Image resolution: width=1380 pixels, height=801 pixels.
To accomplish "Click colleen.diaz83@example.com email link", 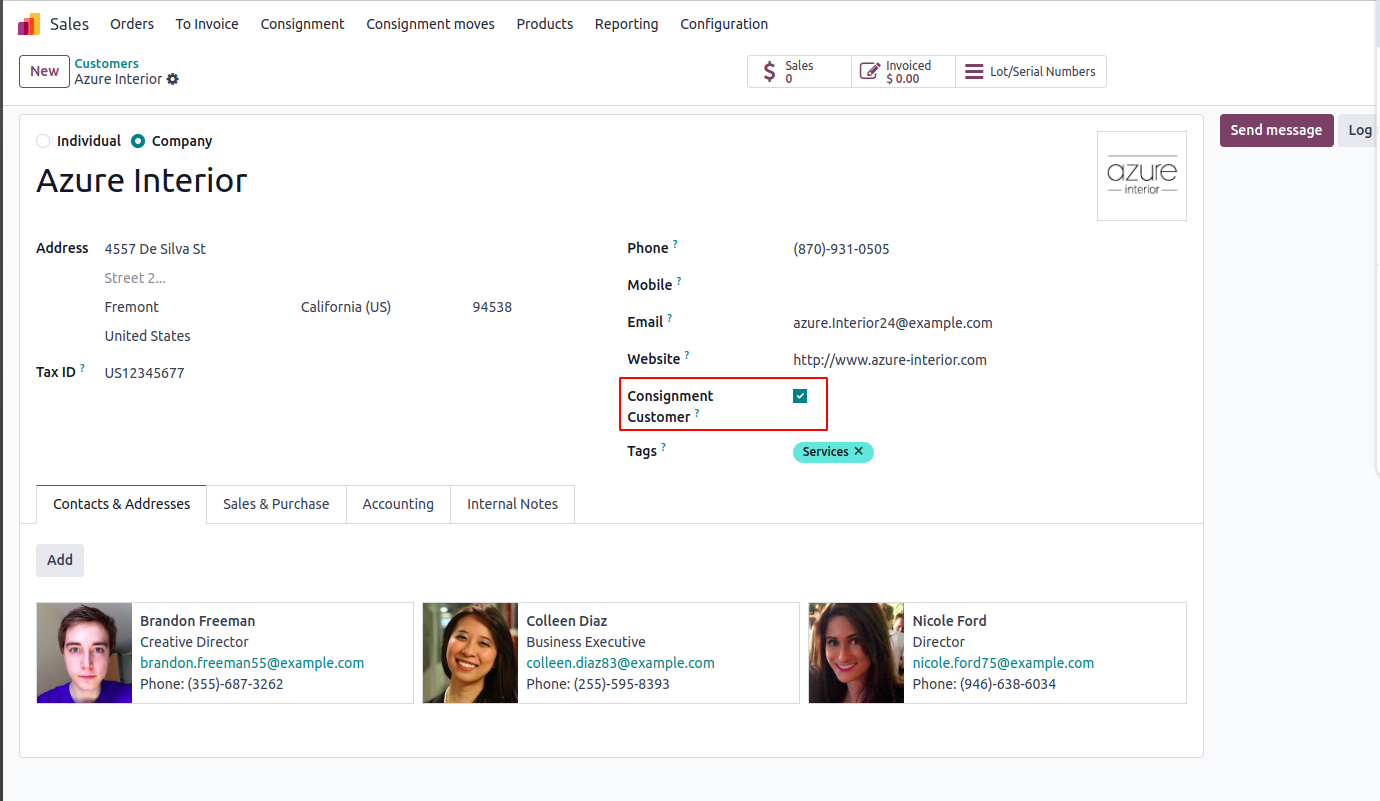I will click(x=621, y=663).
